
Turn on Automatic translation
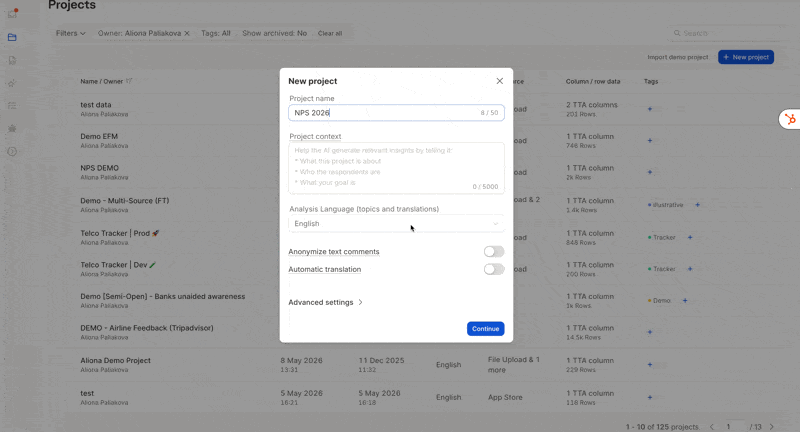point(494,269)
